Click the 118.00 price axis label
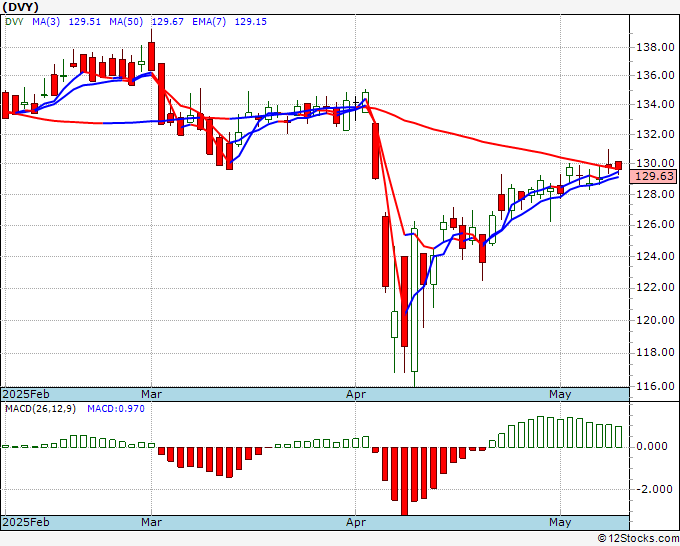This screenshot has height=546, width=680. coord(655,352)
